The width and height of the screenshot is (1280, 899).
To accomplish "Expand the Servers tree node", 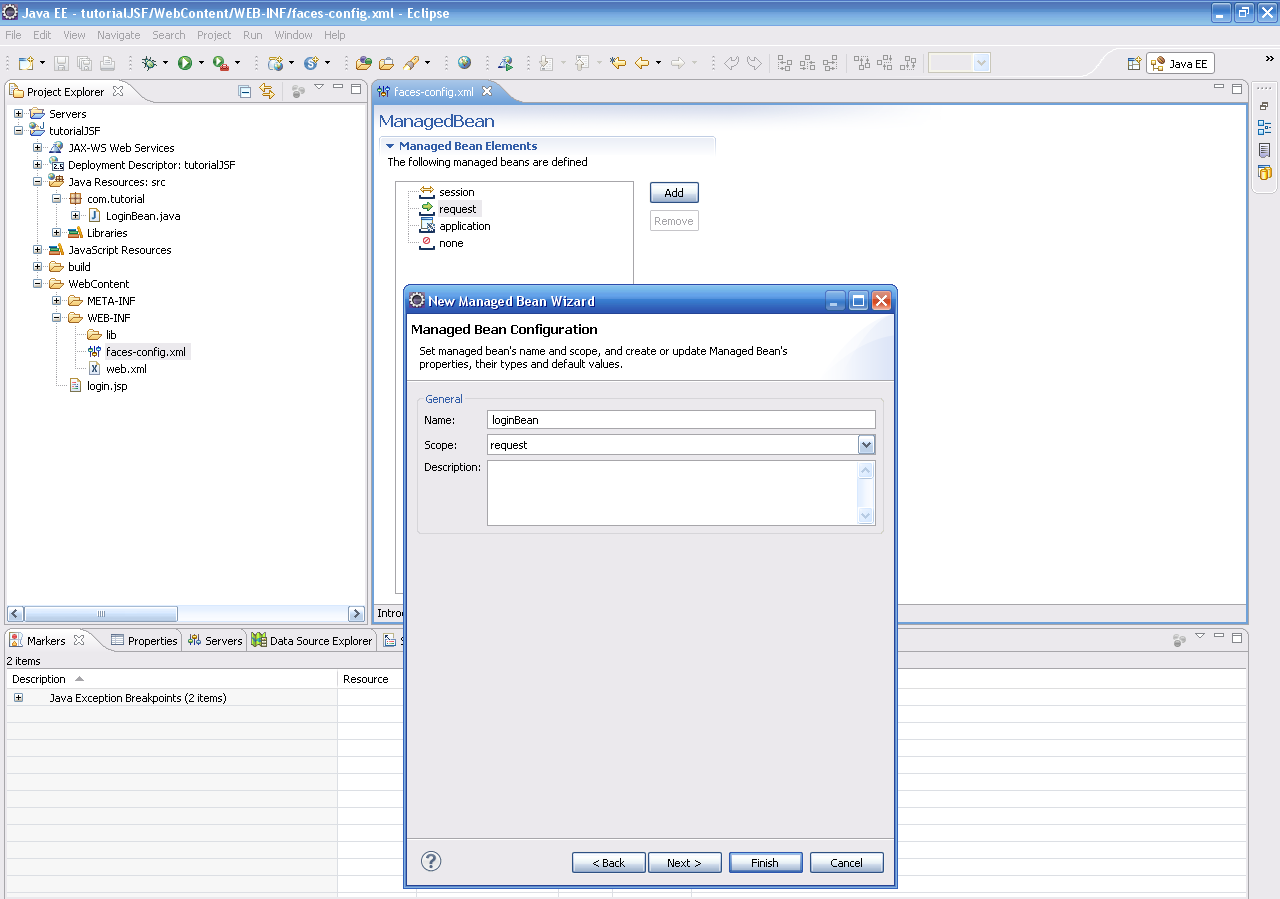I will coord(18,114).
